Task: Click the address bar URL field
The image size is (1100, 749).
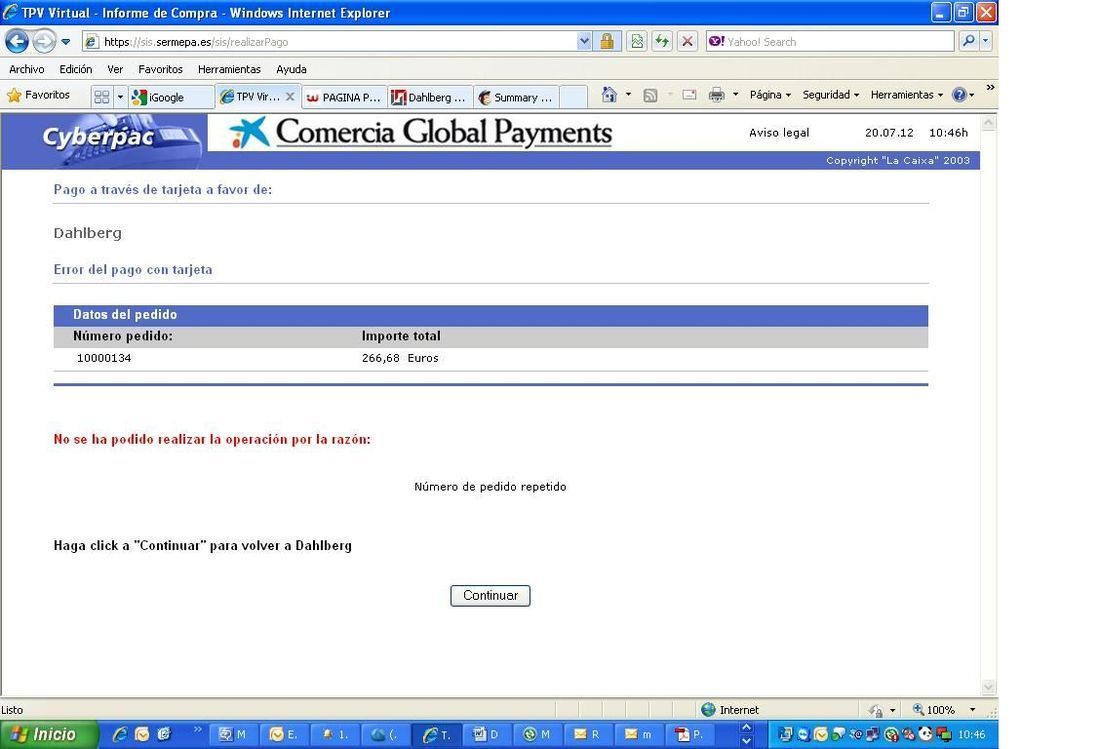Action: (x=330, y=42)
